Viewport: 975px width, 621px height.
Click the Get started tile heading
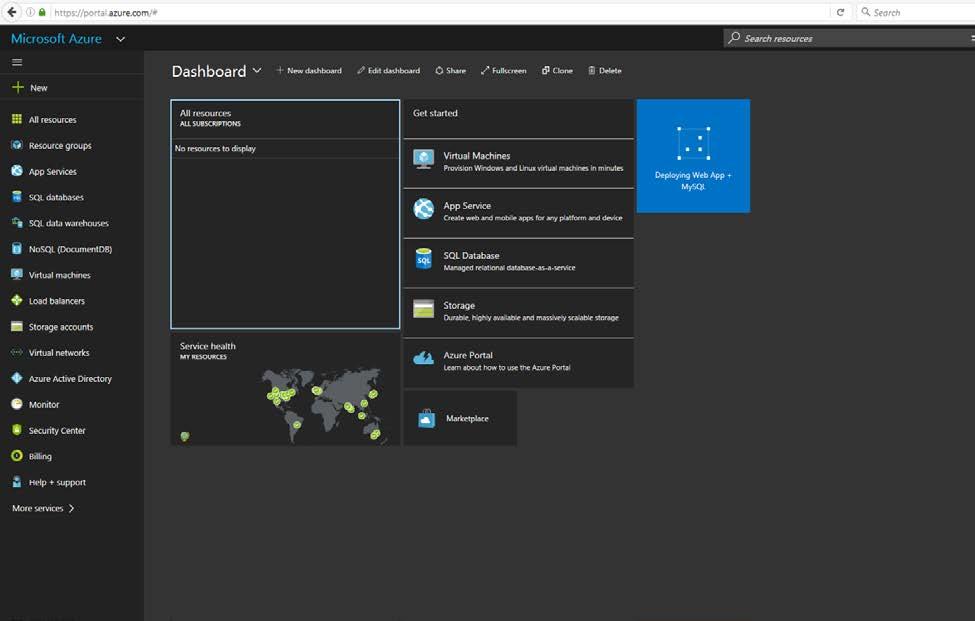pyautogui.click(x=435, y=113)
